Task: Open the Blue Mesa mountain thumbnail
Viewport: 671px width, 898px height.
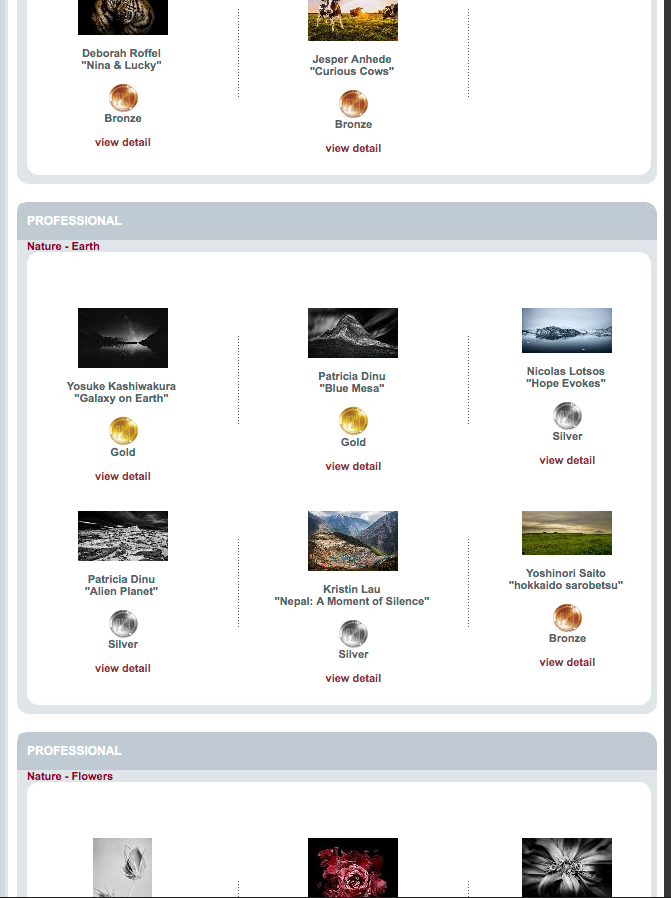Action: pos(353,333)
